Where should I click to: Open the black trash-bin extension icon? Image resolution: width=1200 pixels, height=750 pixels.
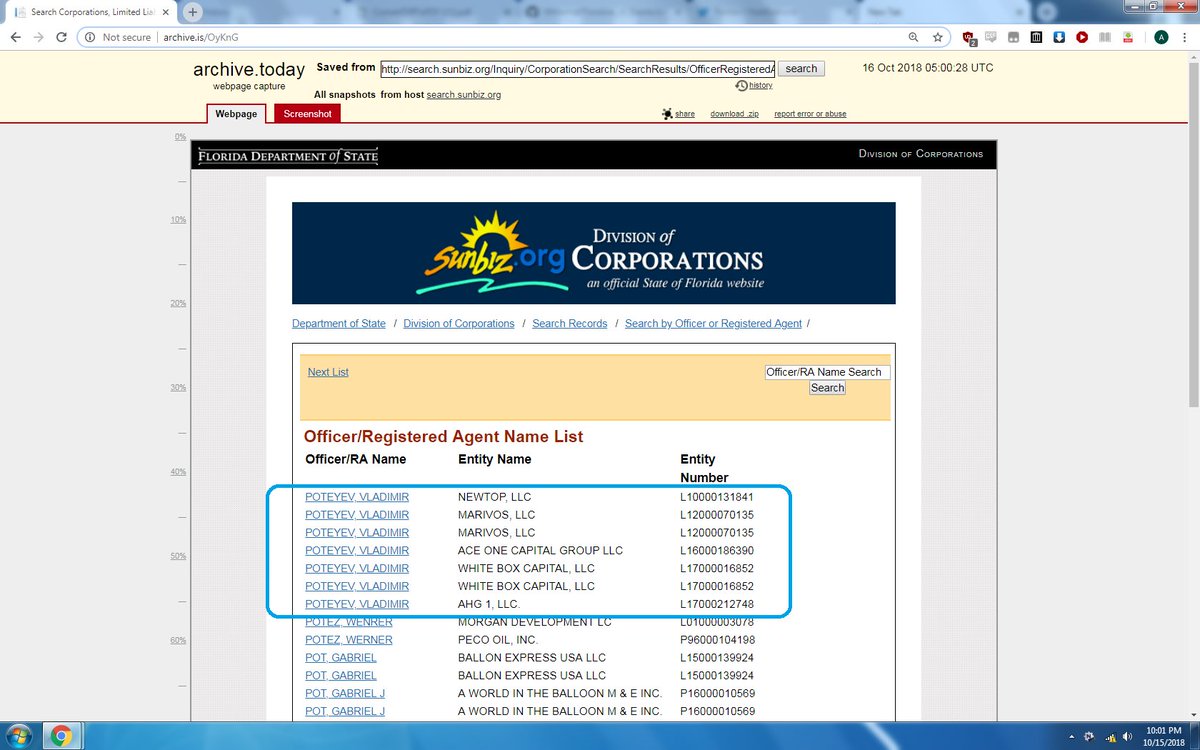tap(1036, 37)
